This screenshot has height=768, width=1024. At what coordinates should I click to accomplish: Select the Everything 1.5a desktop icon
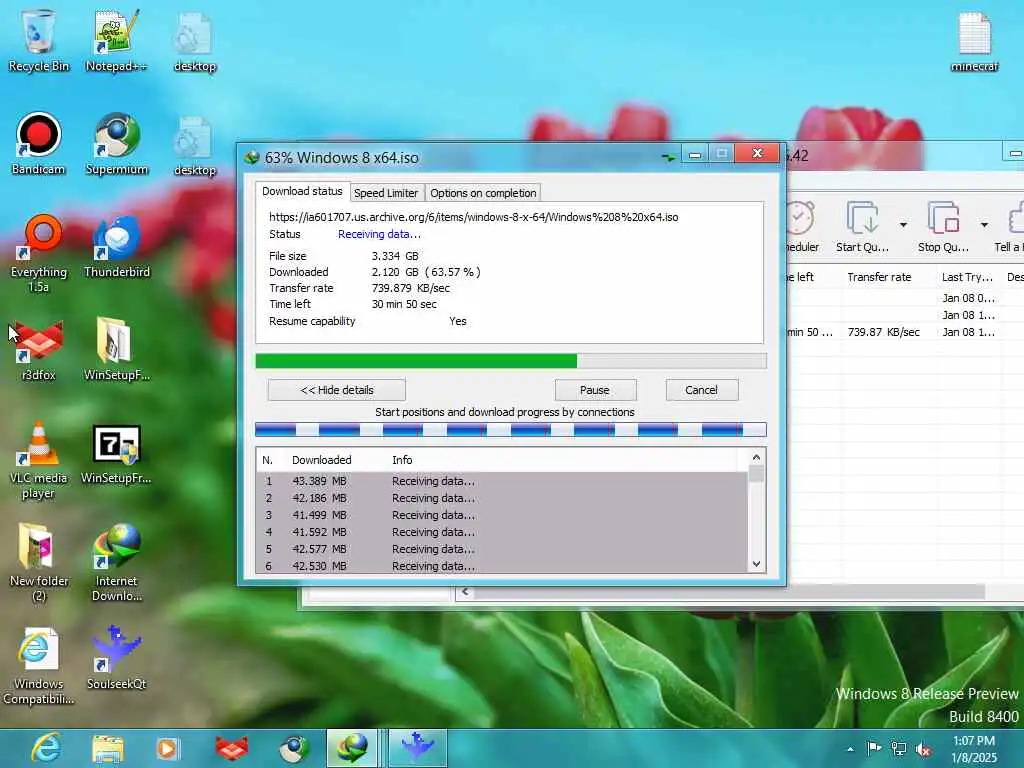click(38, 253)
